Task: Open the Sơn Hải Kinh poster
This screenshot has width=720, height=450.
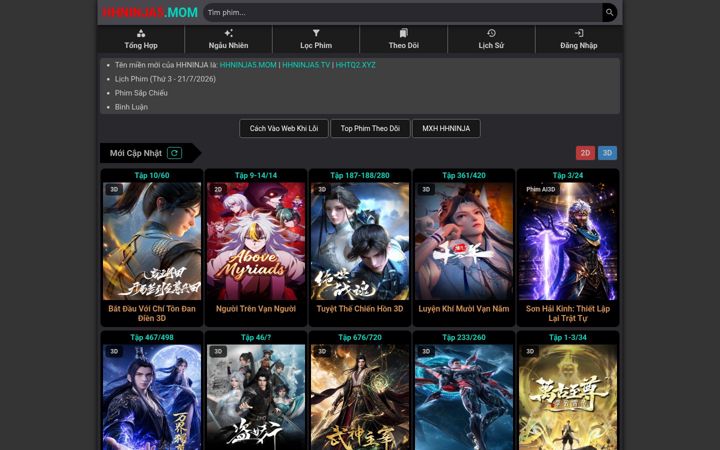Action: 568,241
